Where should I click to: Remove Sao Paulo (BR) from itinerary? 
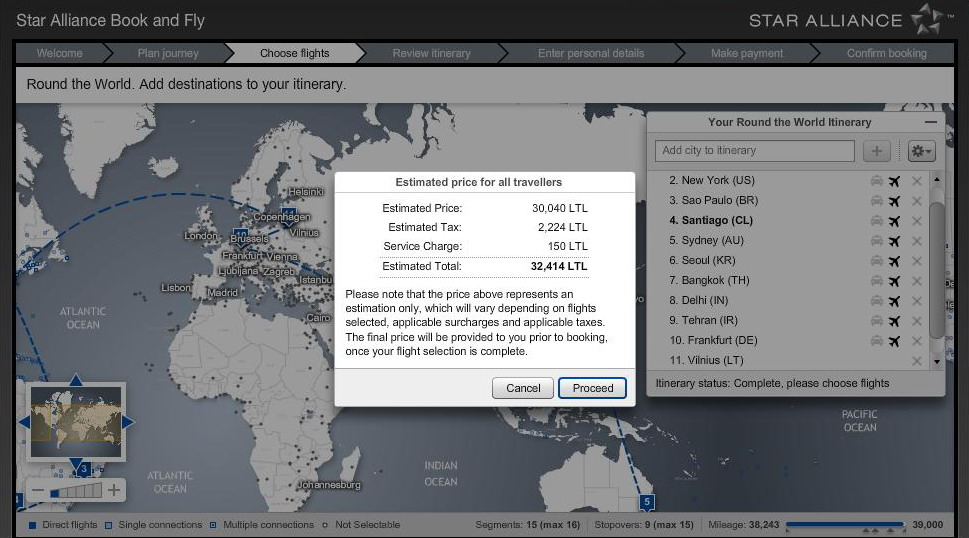pos(916,201)
